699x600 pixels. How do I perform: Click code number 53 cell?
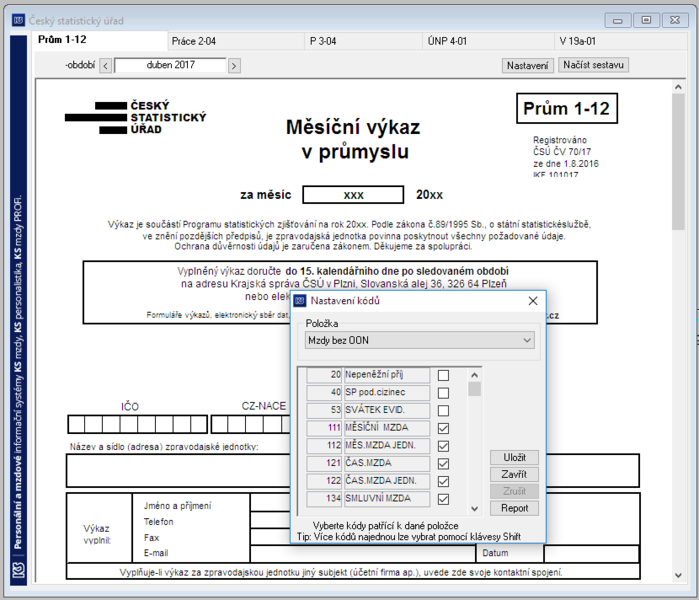(324, 410)
